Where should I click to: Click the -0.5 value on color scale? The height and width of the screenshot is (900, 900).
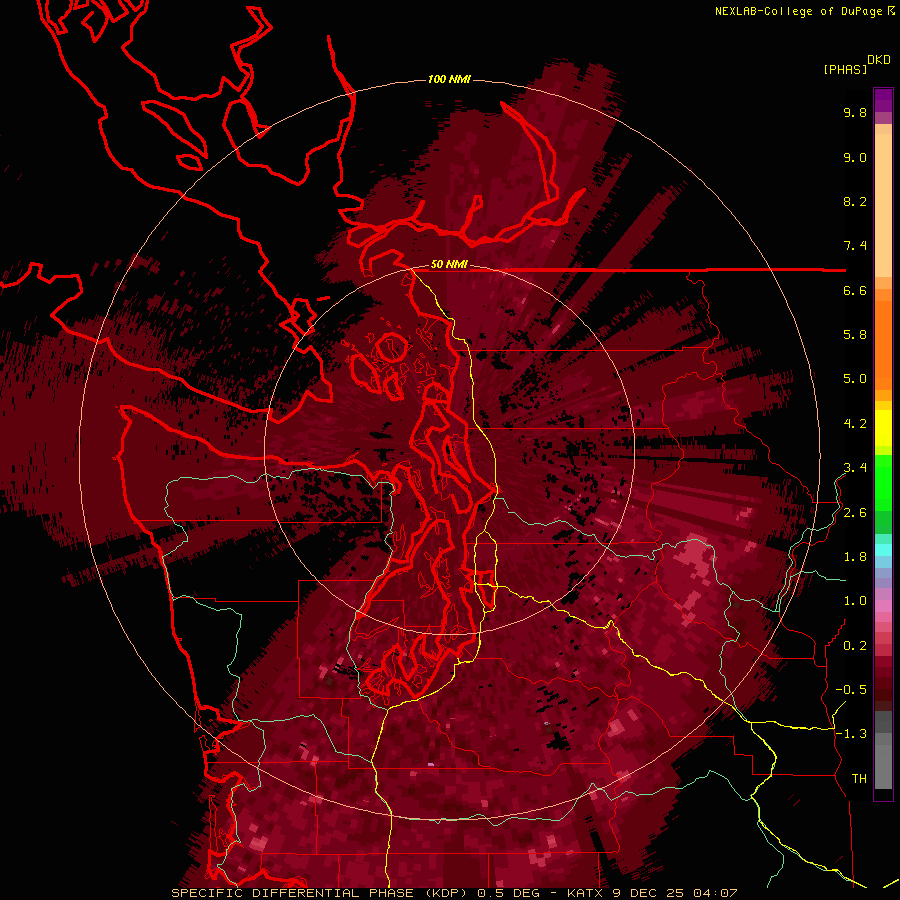851,690
